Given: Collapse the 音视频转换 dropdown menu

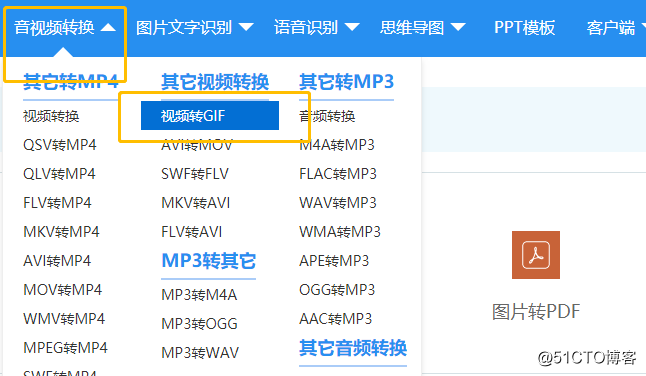Looking at the screenshot, I should [65, 28].
